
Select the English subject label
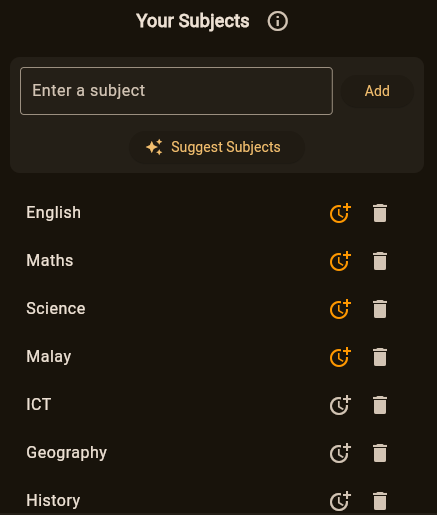[54, 213]
